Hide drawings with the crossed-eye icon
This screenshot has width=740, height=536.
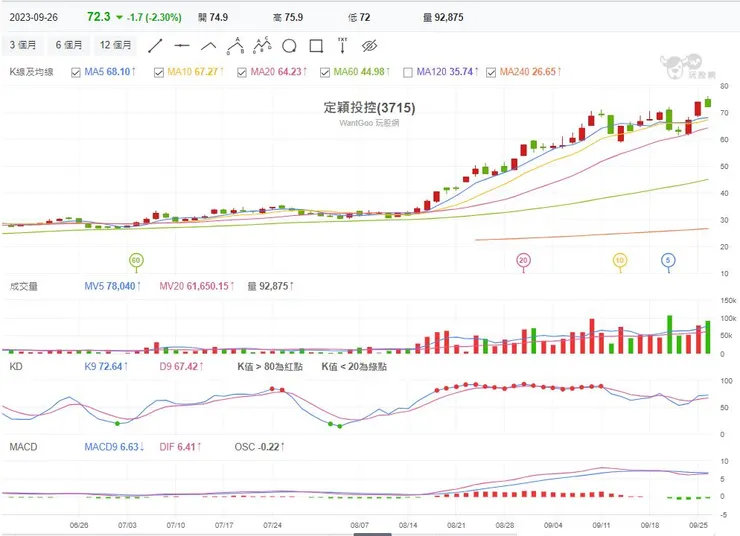pyautogui.click(x=370, y=46)
